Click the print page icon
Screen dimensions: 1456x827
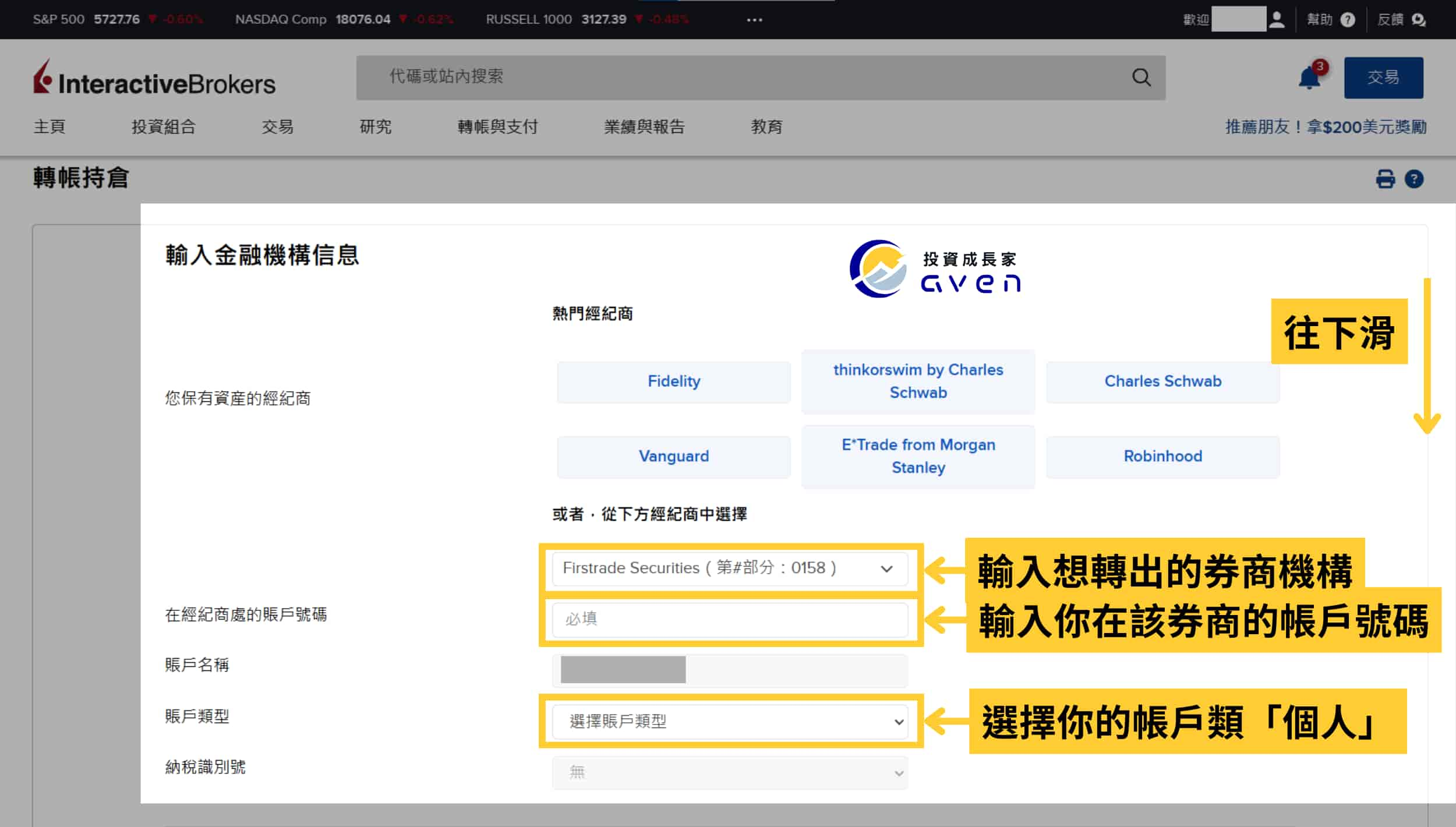click(x=1386, y=179)
